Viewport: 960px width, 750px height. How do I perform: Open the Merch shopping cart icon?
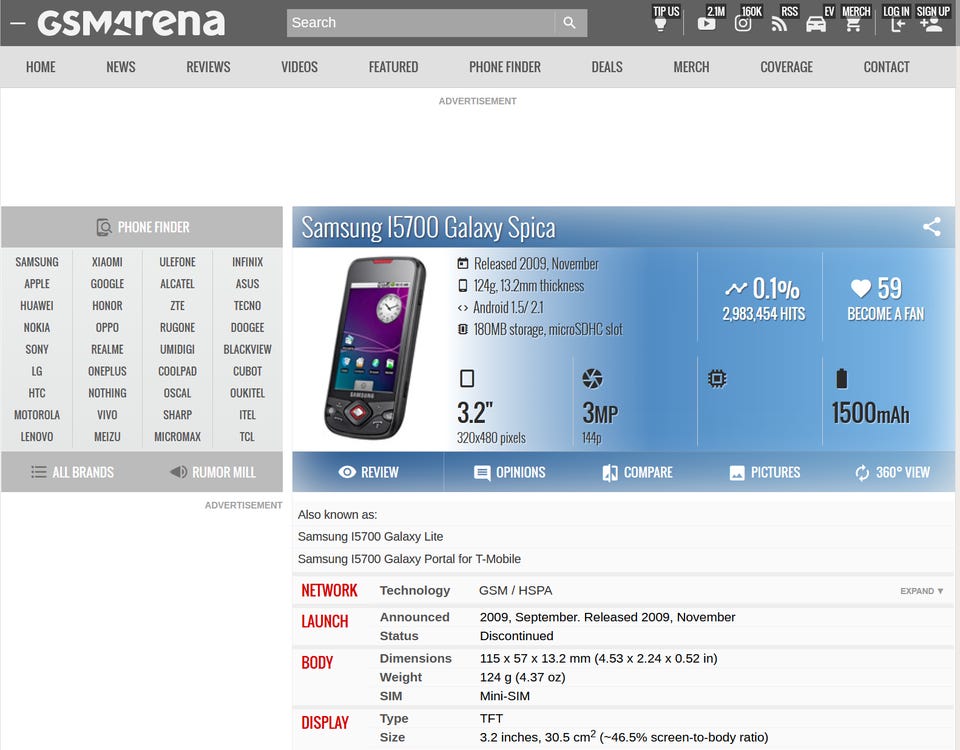853,24
